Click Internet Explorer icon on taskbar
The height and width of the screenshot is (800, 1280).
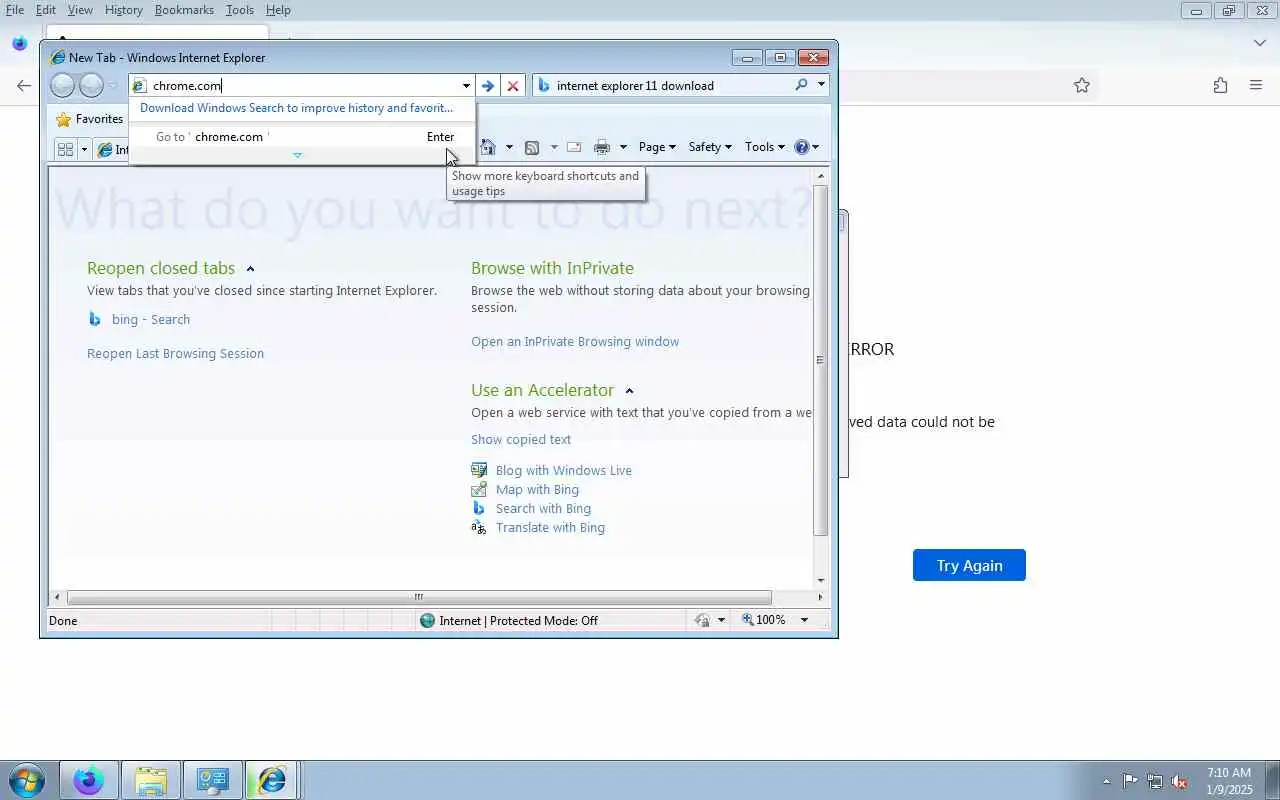(x=272, y=780)
